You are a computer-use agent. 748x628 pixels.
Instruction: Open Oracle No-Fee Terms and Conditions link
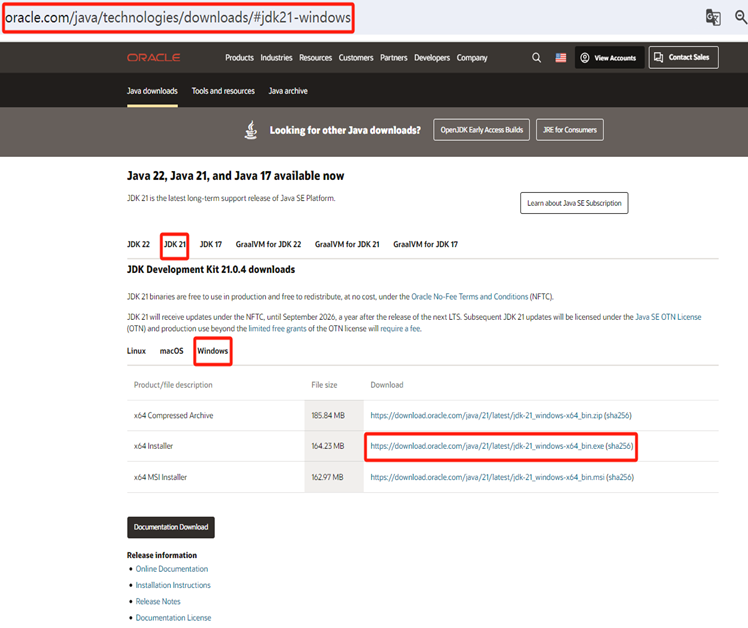point(469,297)
